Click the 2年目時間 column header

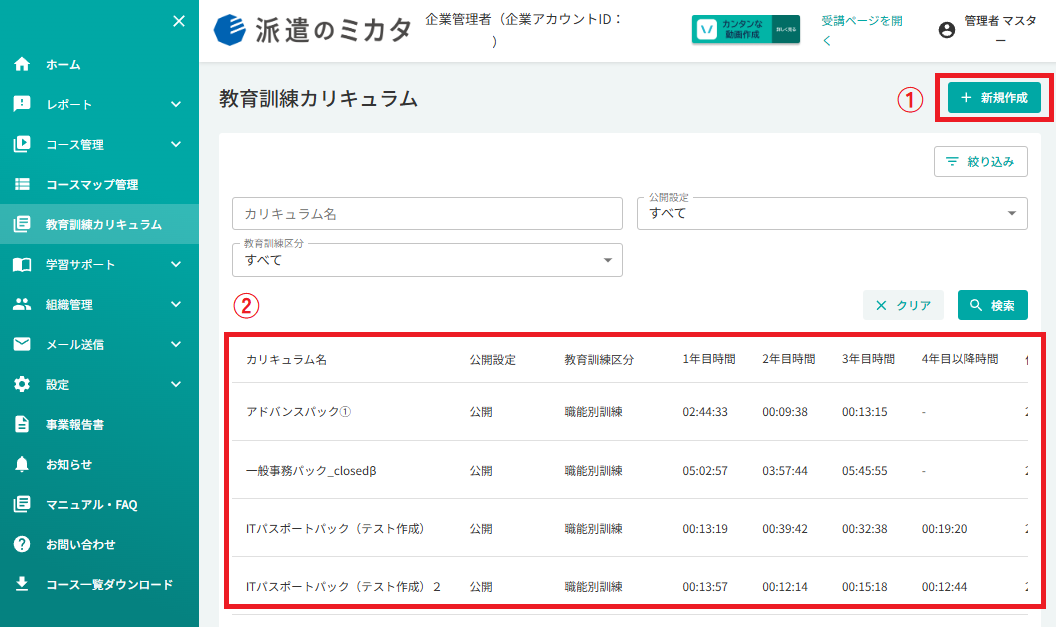pos(789,359)
